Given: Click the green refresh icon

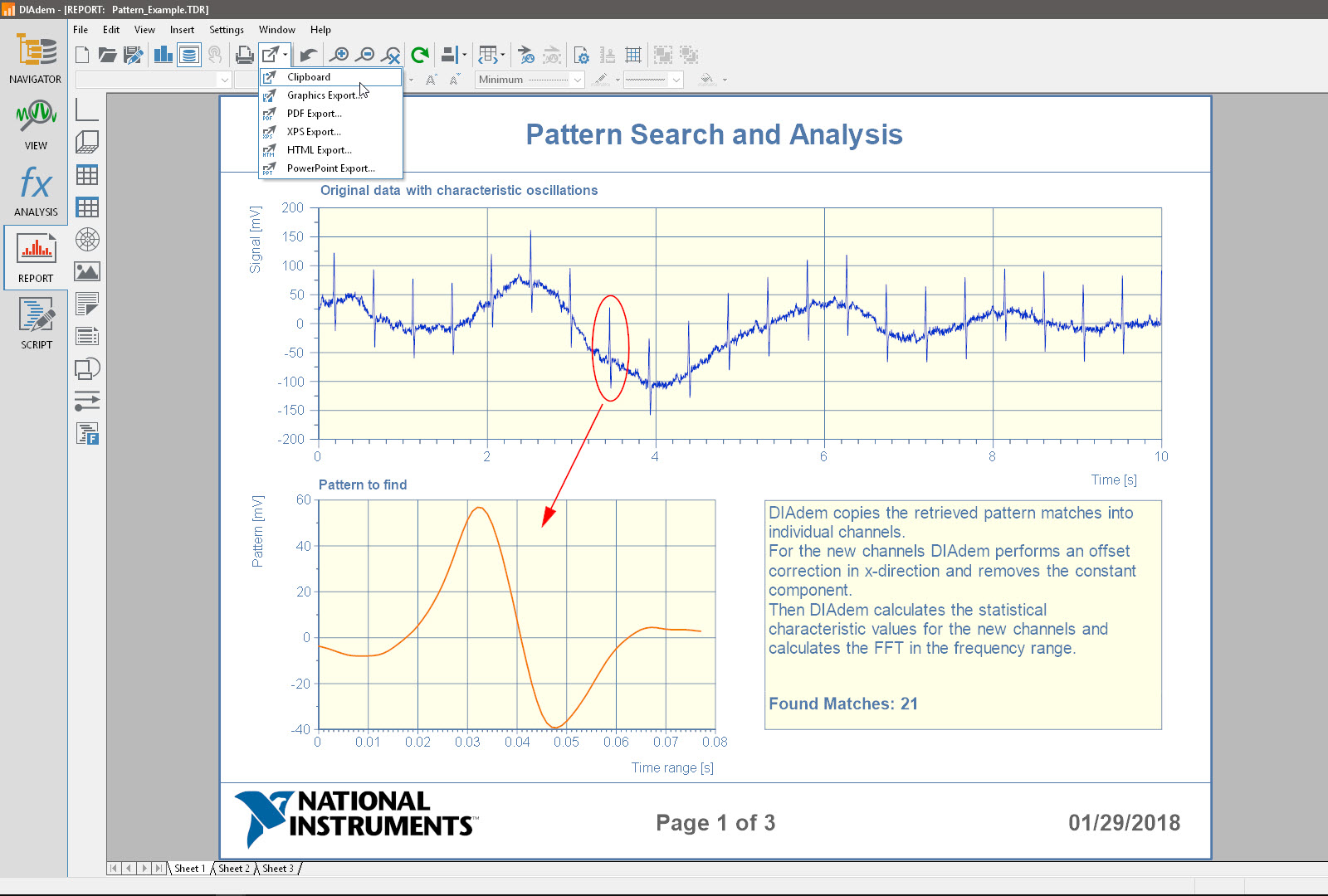Looking at the screenshot, I should click(420, 55).
